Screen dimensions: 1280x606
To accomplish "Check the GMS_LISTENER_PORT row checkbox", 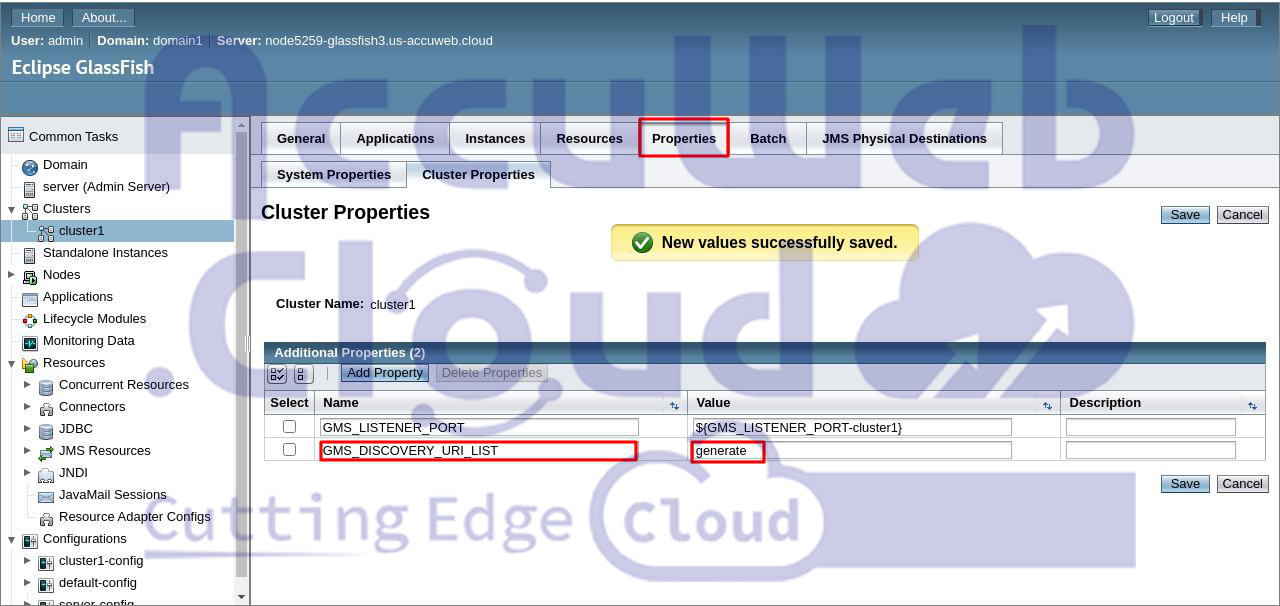I will pos(290,426).
